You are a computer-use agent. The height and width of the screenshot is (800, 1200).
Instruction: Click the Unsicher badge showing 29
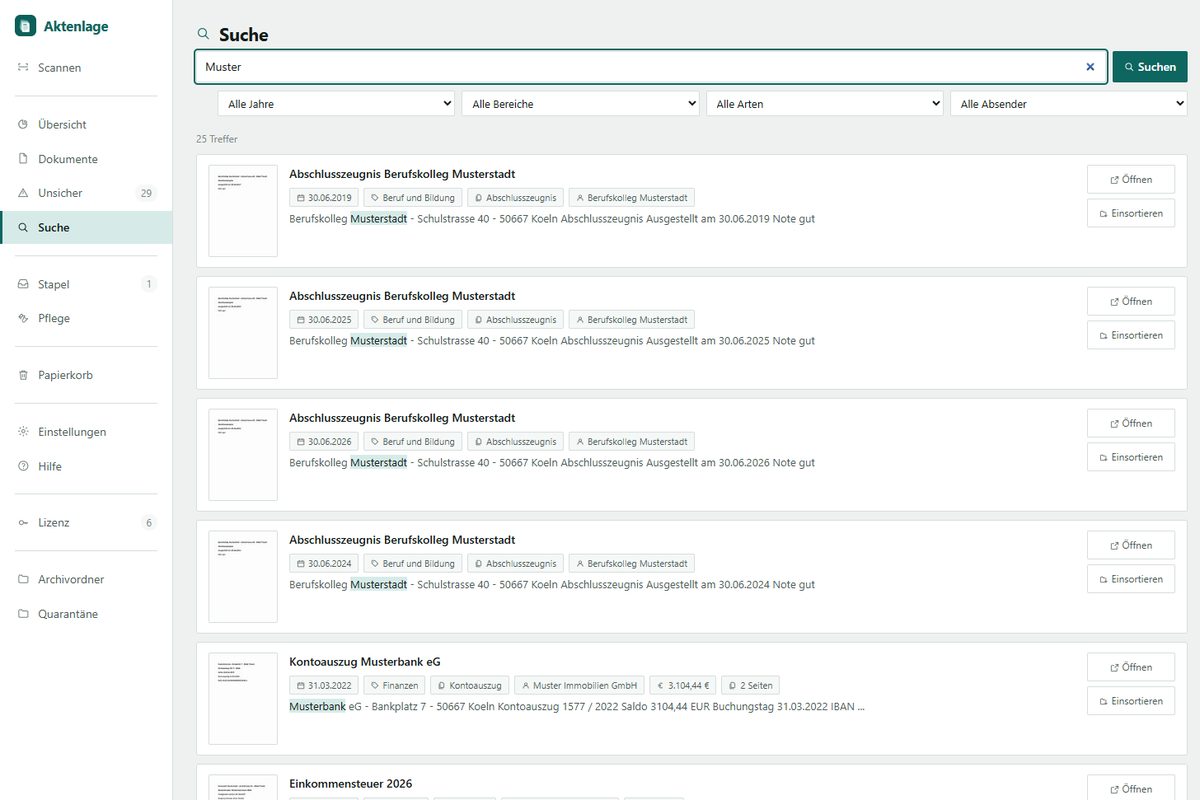pos(146,193)
